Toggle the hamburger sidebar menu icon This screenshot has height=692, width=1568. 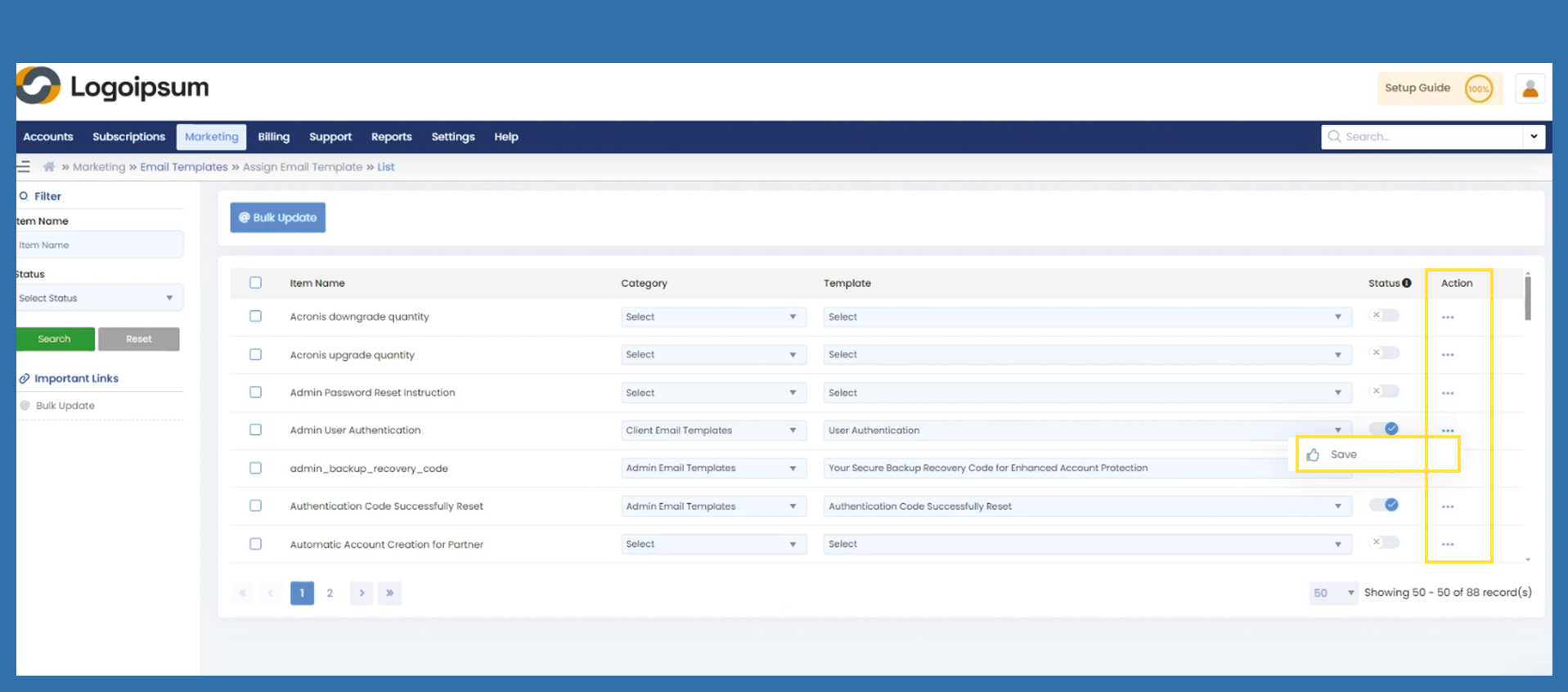(24, 167)
